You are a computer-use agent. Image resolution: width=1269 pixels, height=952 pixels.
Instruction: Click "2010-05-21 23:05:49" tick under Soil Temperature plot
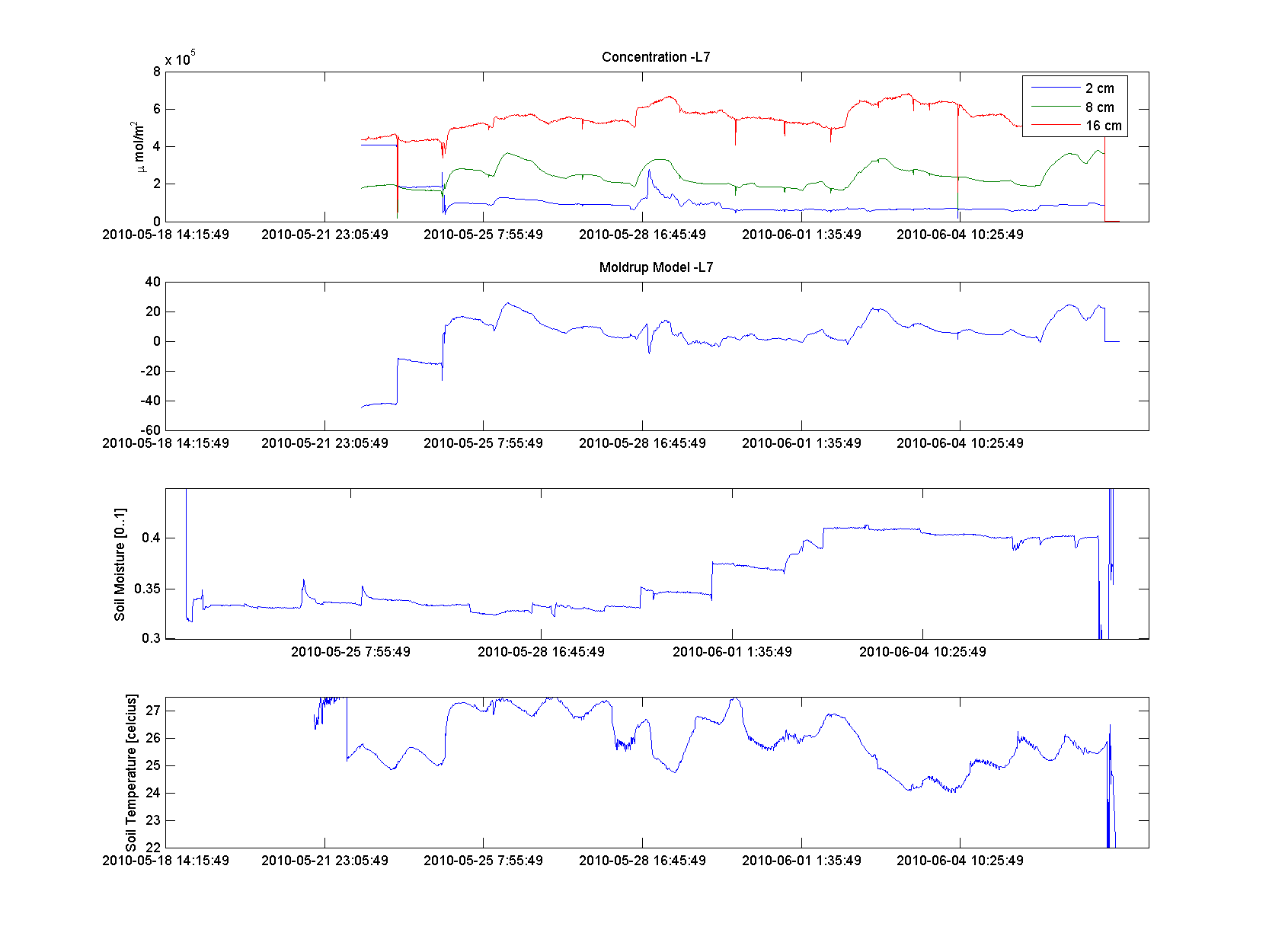click(324, 861)
